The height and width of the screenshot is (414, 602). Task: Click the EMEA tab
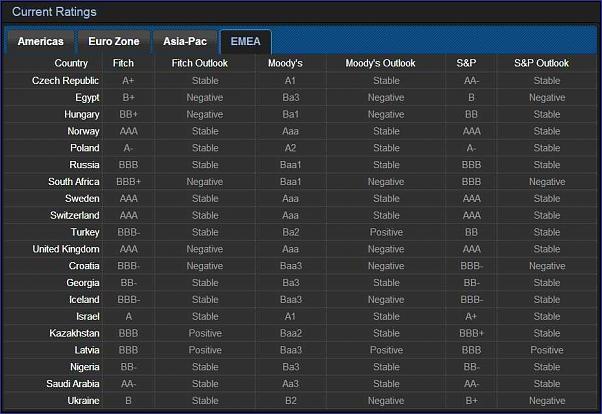coord(245,41)
